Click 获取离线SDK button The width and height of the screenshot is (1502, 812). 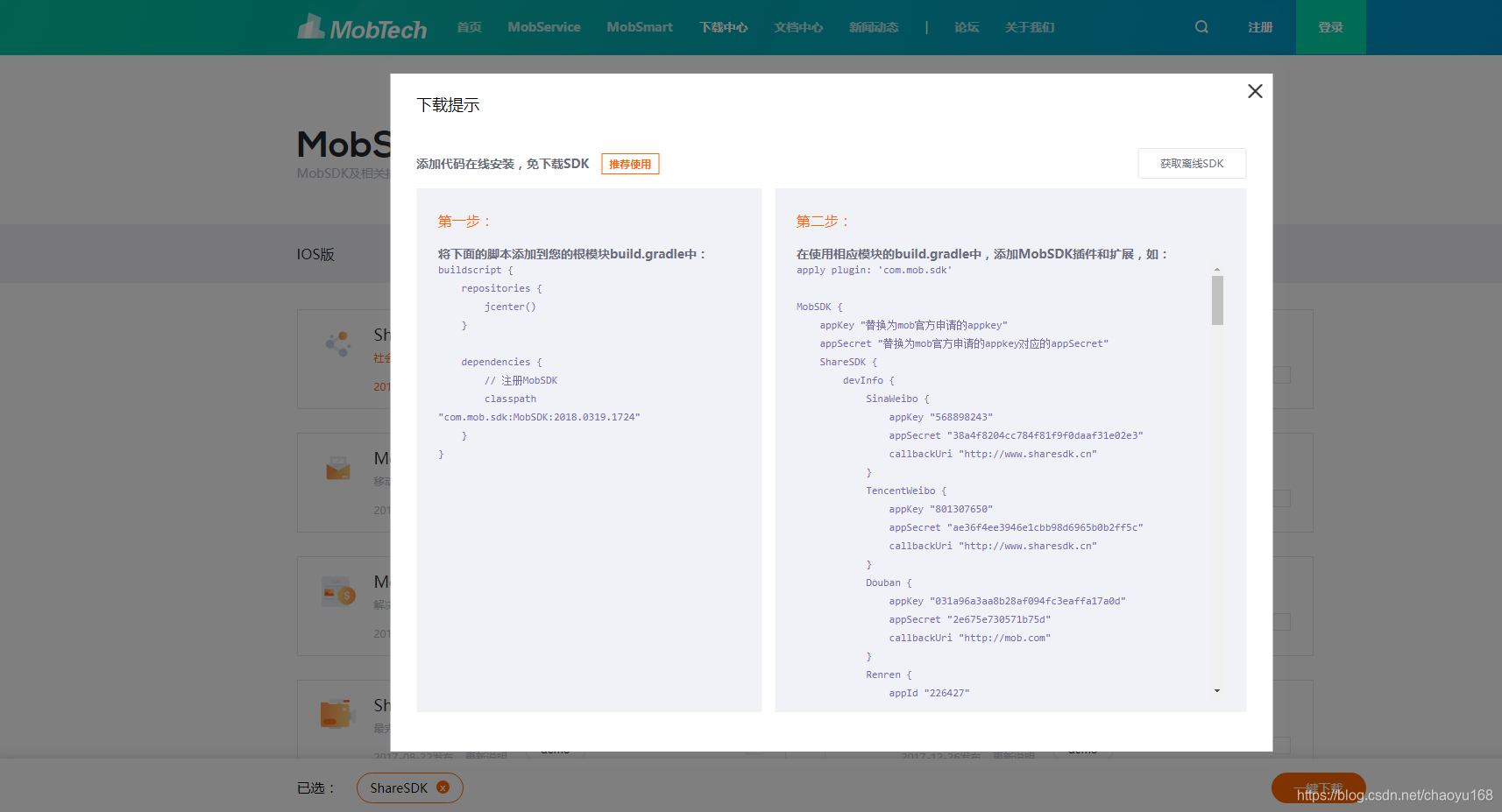click(1192, 163)
